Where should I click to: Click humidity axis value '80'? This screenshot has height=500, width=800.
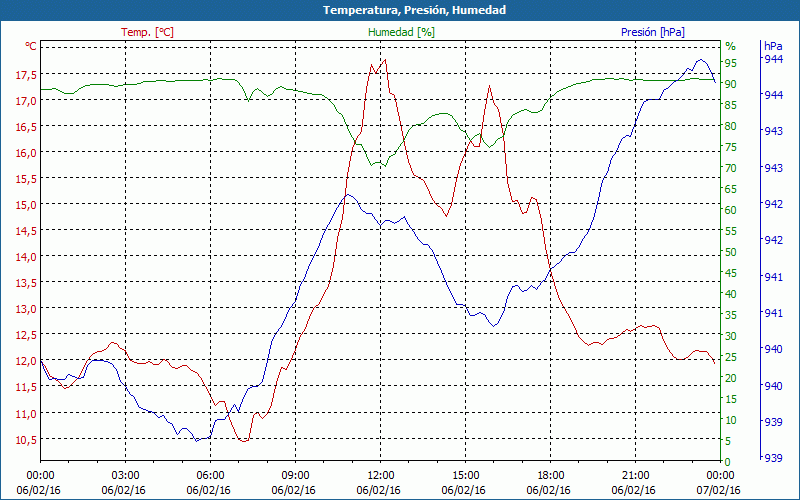click(x=731, y=126)
